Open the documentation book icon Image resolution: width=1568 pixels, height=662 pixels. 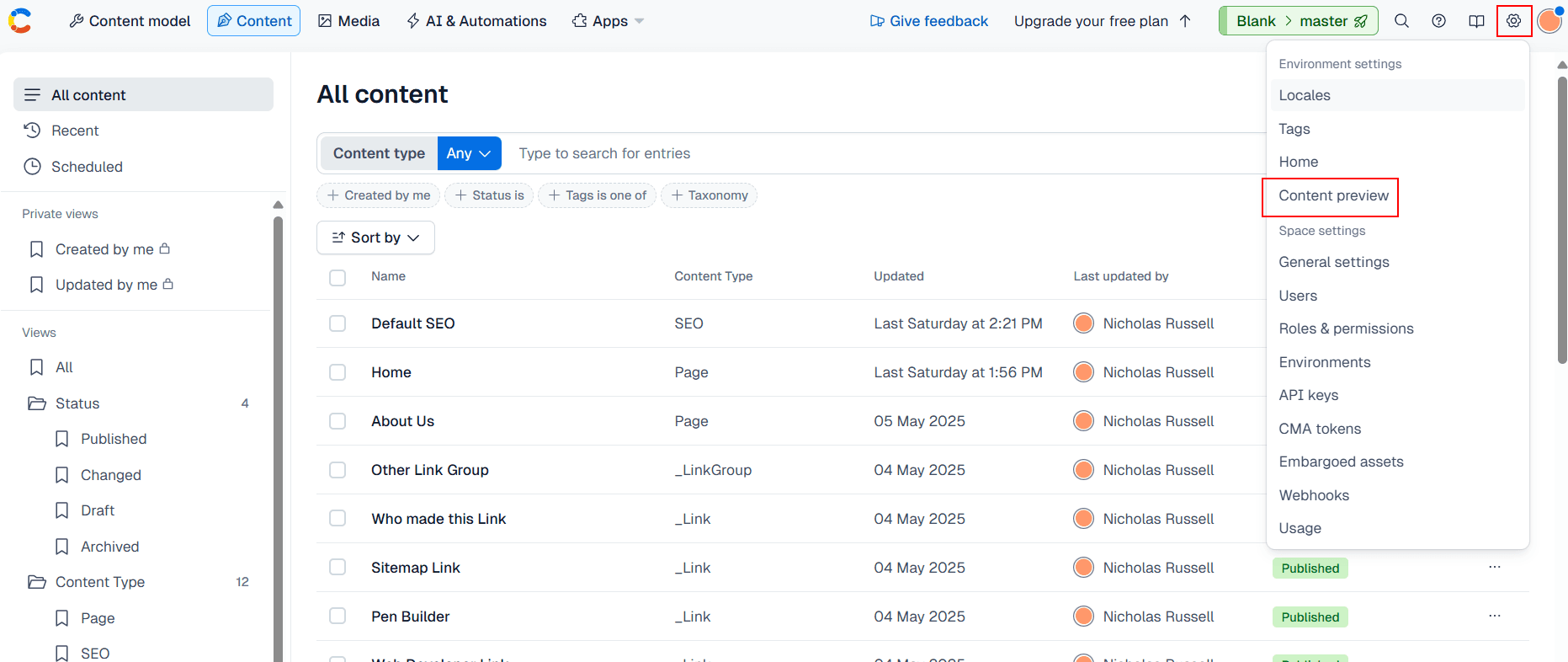1476,21
